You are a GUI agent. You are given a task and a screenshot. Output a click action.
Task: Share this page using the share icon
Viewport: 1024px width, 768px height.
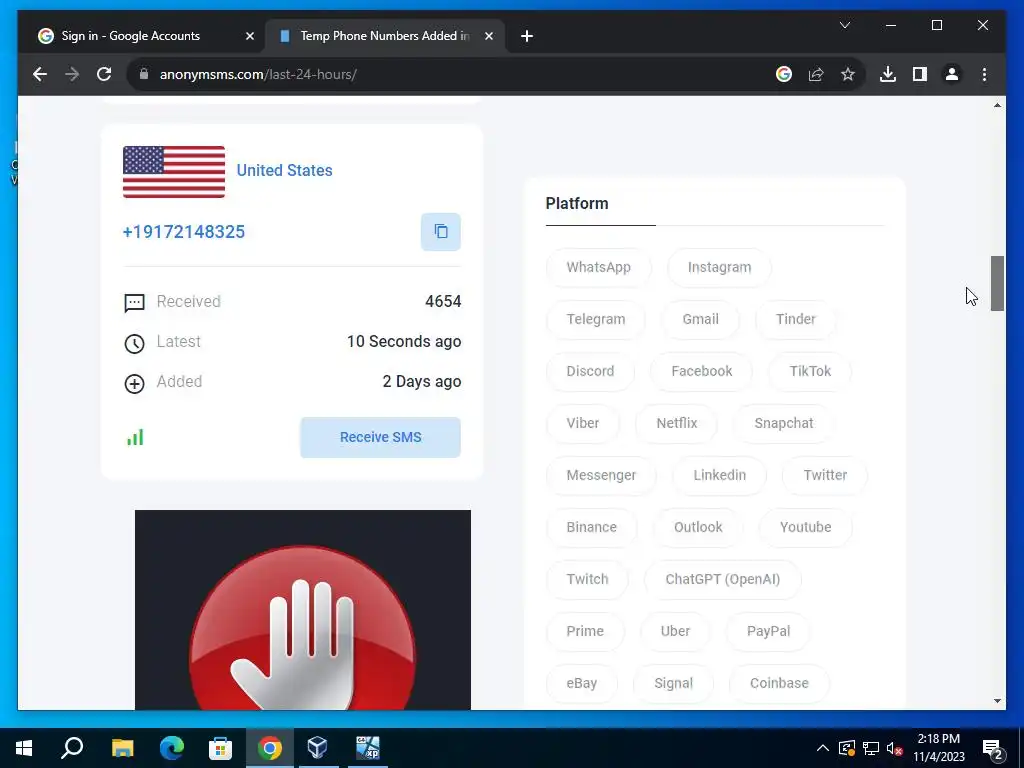tap(816, 74)
